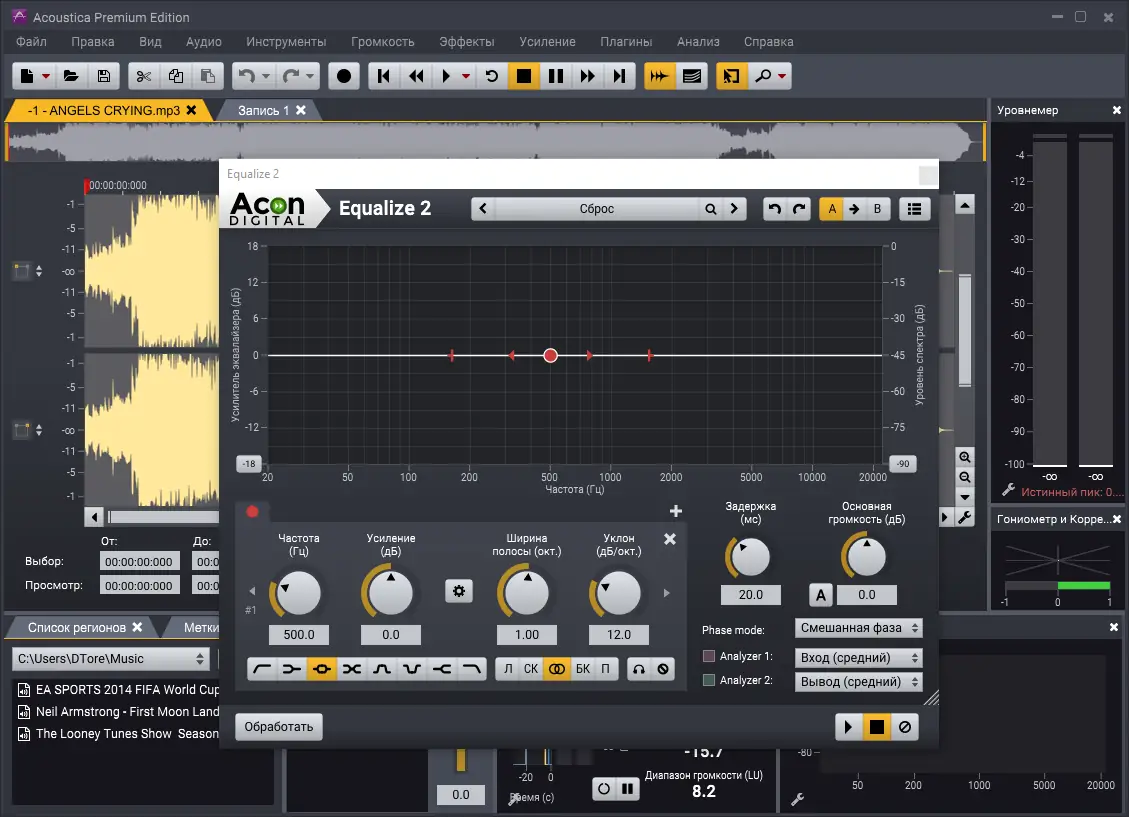1129x817 pixels.
Task: Add a new band with plus icon
Action: 675,511
